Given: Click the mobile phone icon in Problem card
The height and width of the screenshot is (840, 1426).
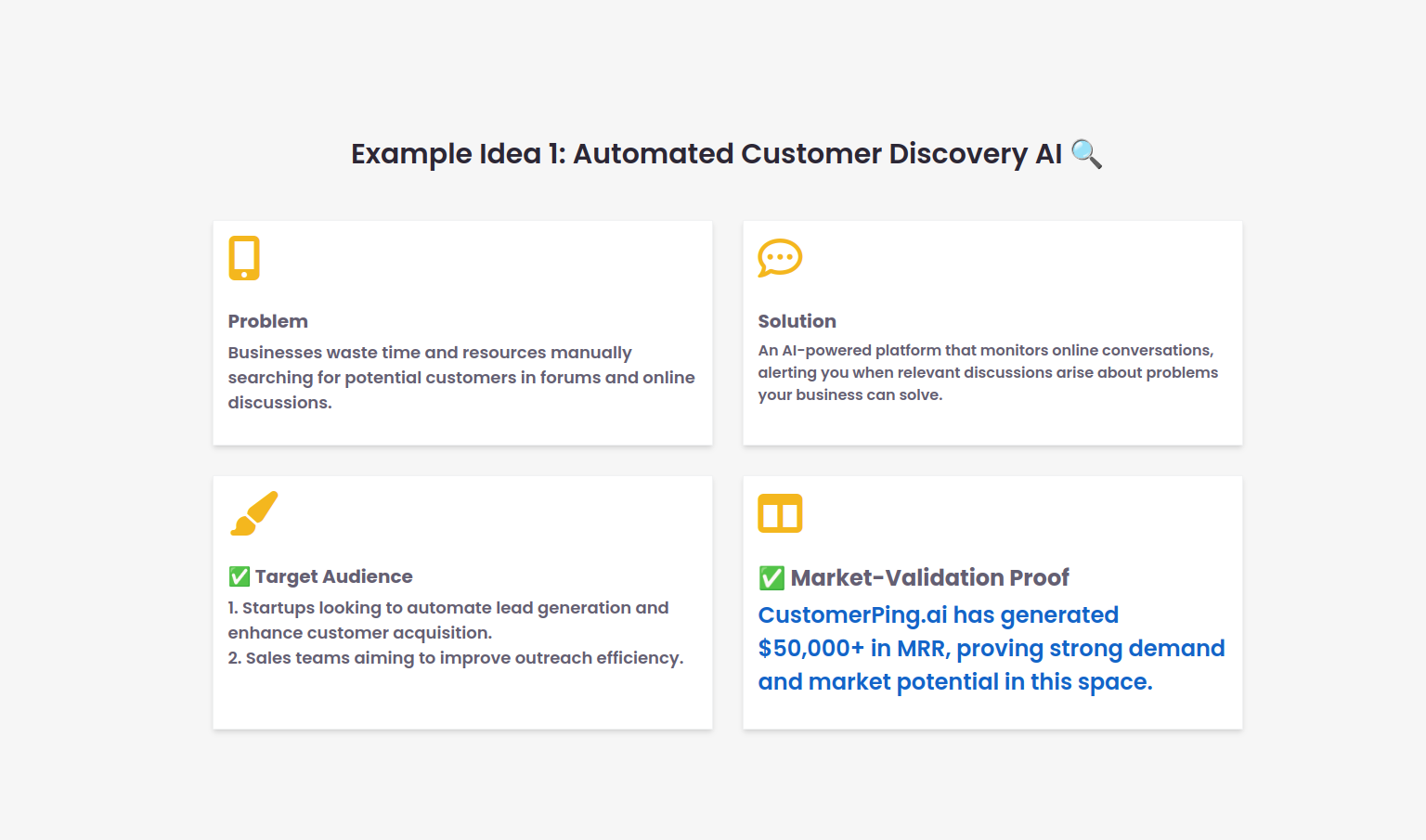Looking at the screenshot, I should coord(244,258).
